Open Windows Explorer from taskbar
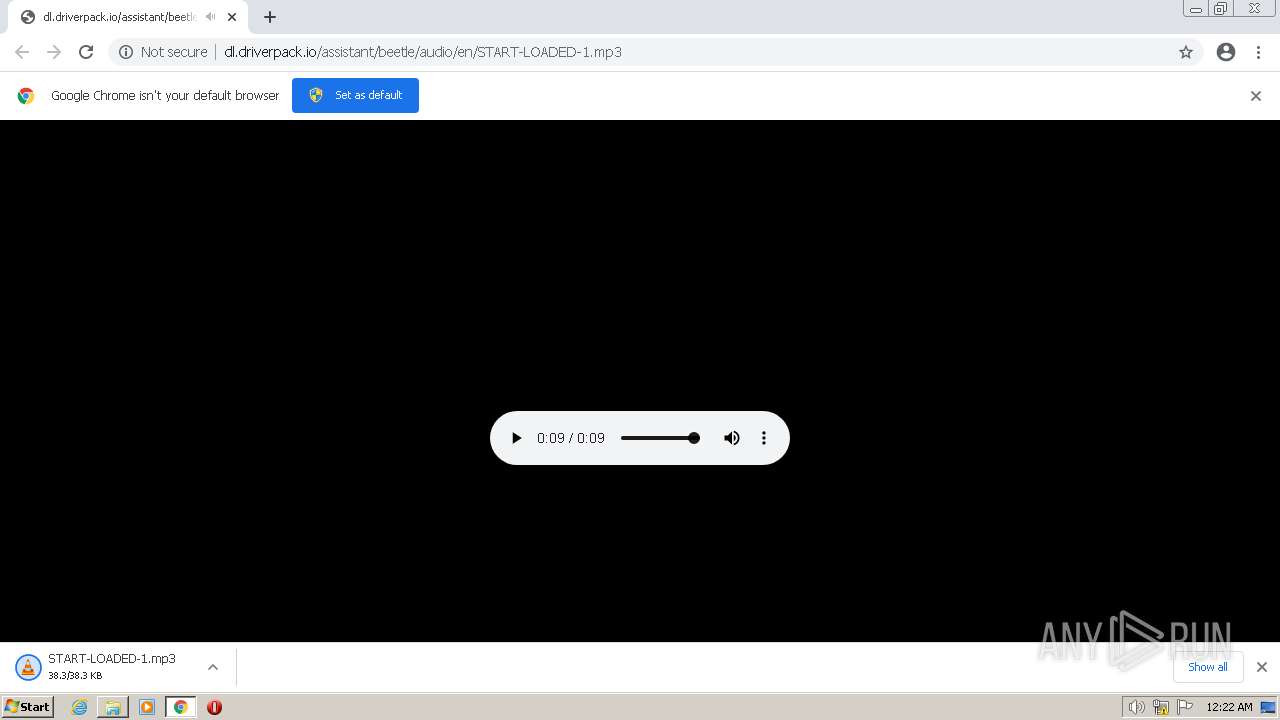 [x=113, y=707]
